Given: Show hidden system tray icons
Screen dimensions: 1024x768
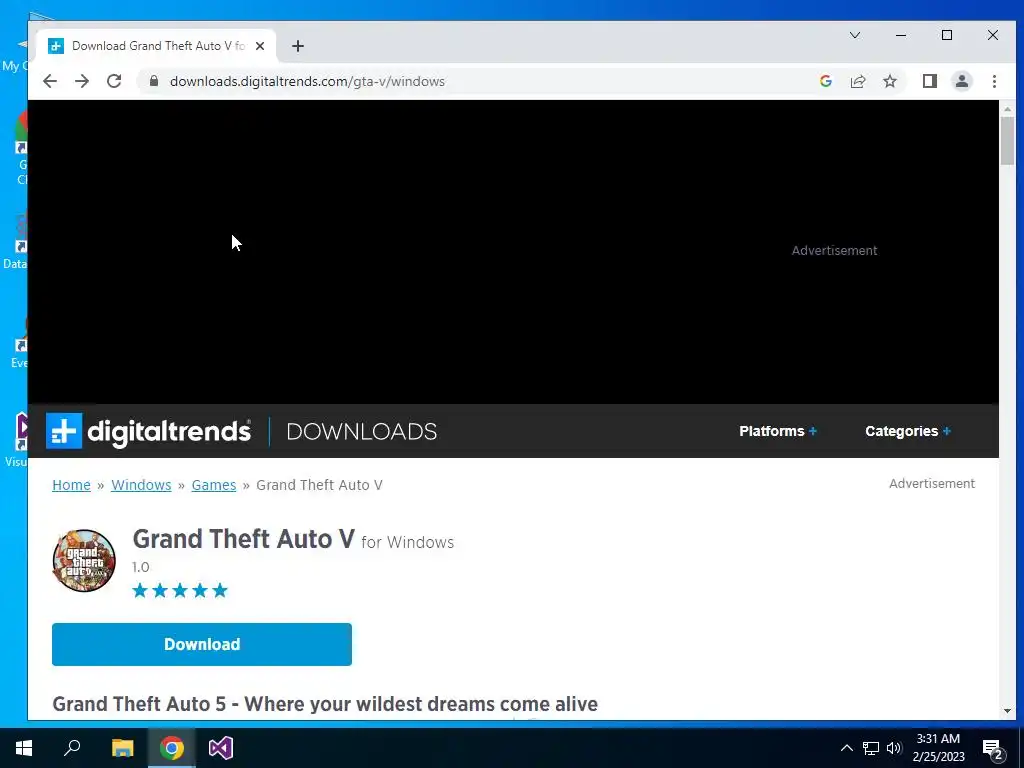Looking at the screenshot, I should pyautogui.click(x=846, y=748).
